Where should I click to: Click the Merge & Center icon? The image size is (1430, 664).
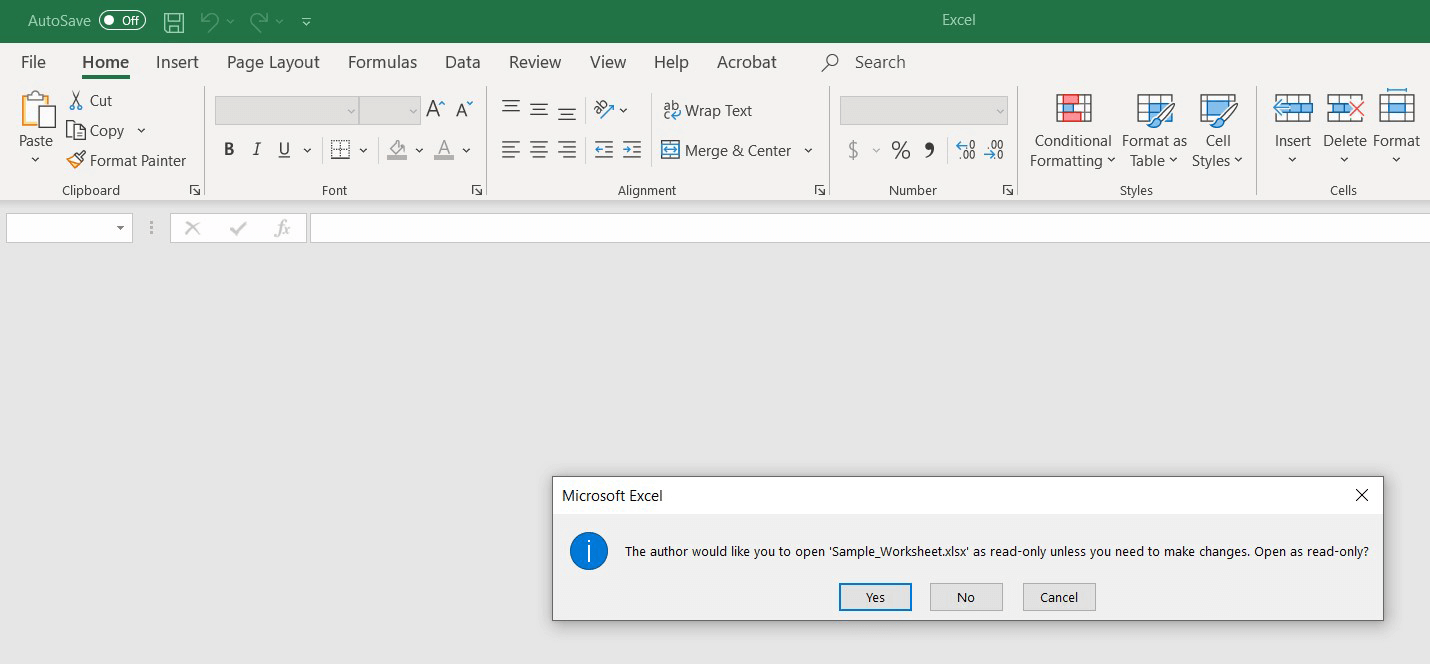pyautogui.click(x=670, y=150)
